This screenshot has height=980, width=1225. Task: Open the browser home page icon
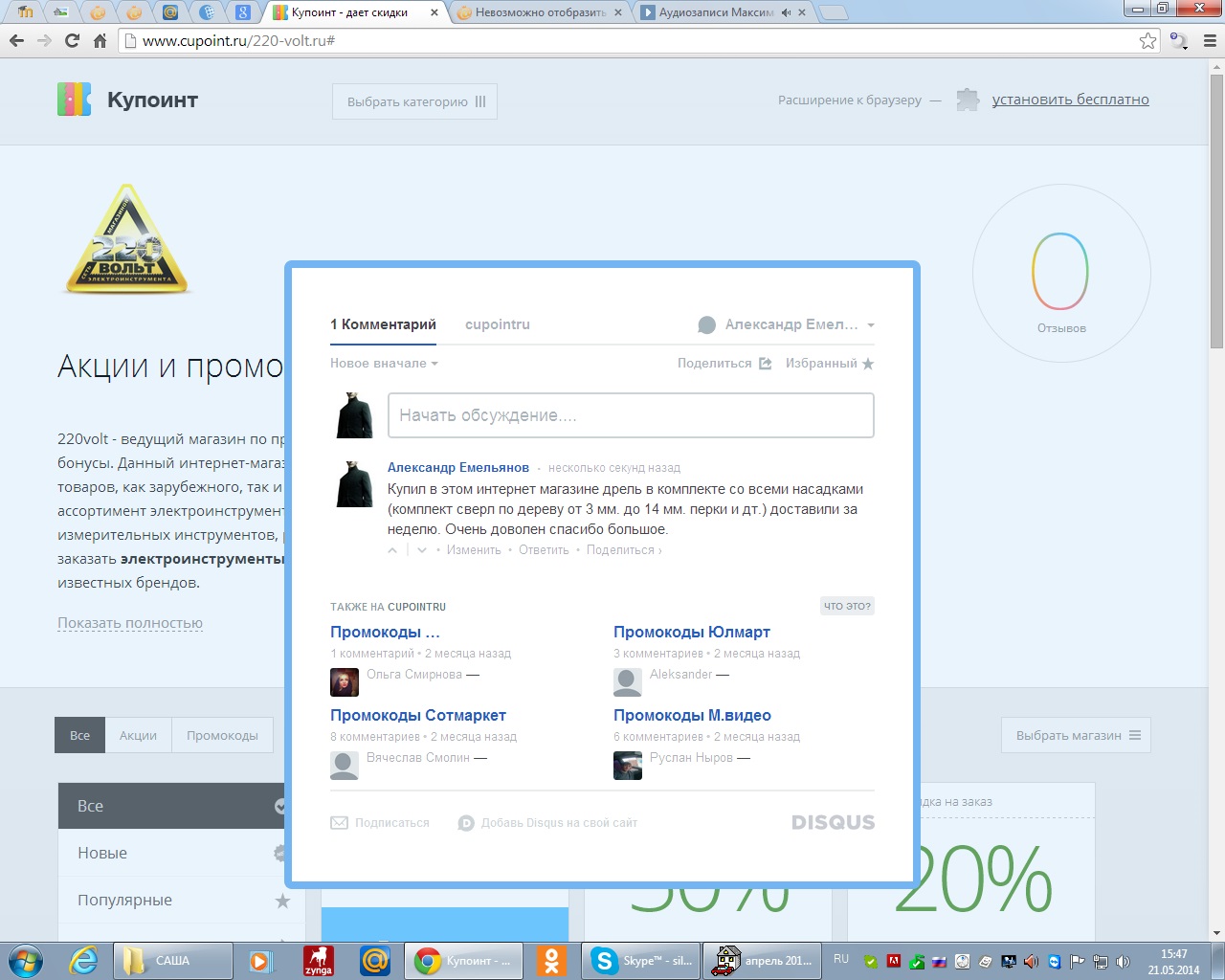pos(100,40)
